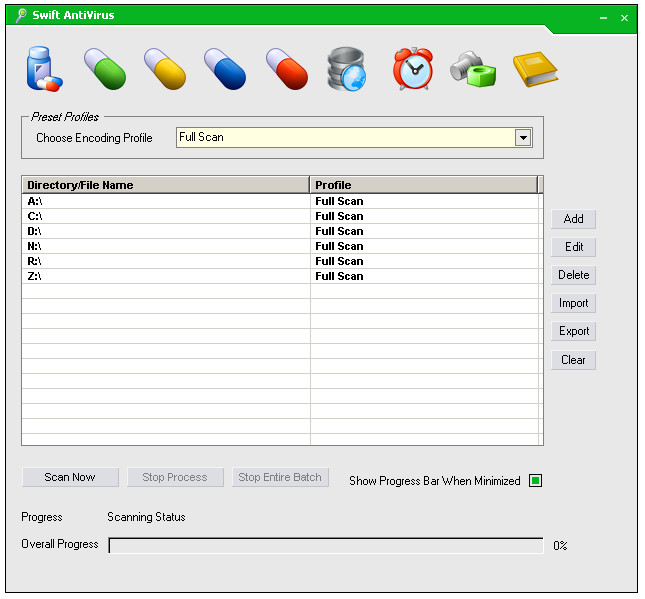Click the Clear button
645x599 pixels.
(573, 360)
